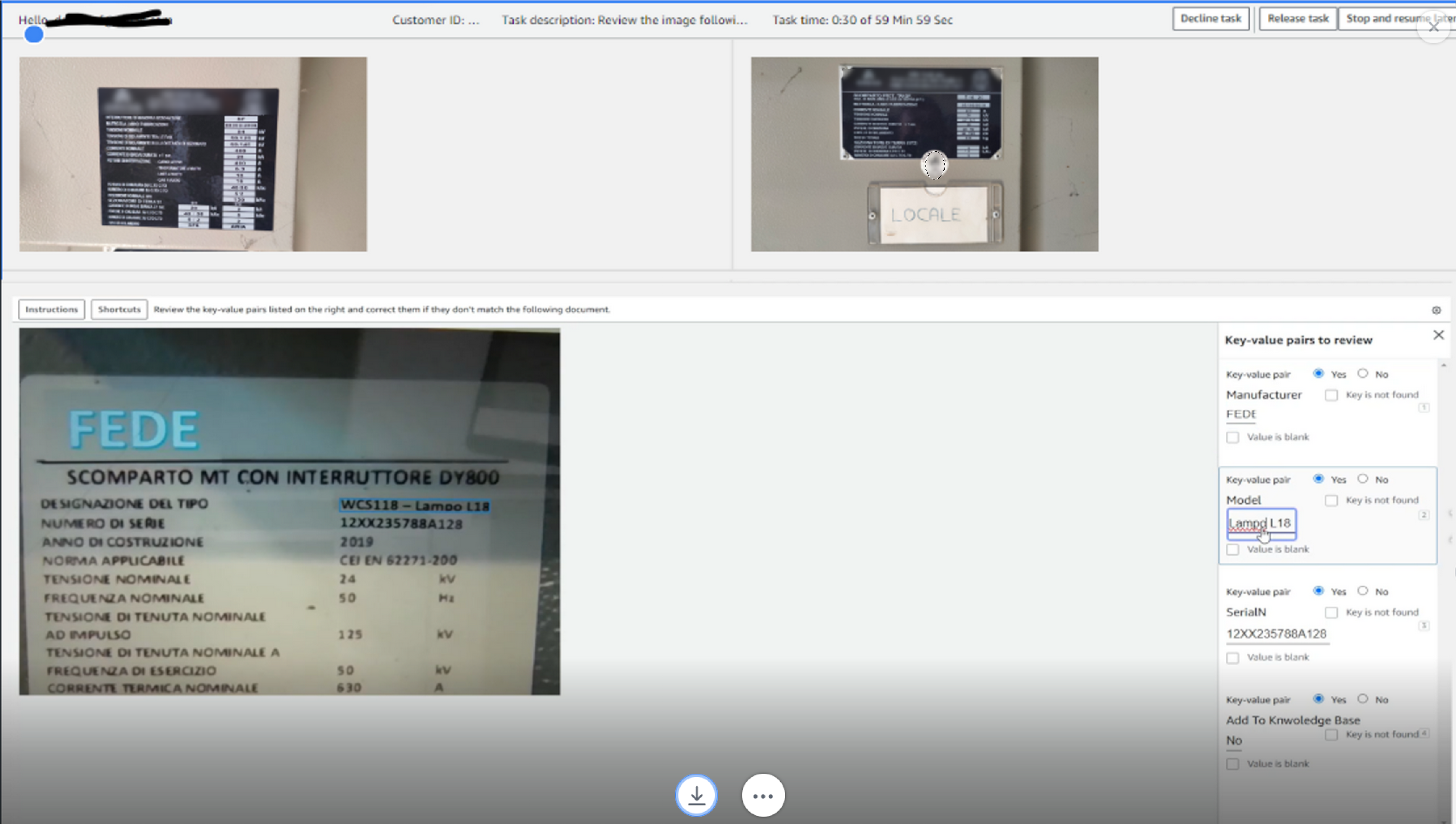This screenshot has width=1456, height=824.
Task: Check Key is not found for Model
Action: [1331, 500]
